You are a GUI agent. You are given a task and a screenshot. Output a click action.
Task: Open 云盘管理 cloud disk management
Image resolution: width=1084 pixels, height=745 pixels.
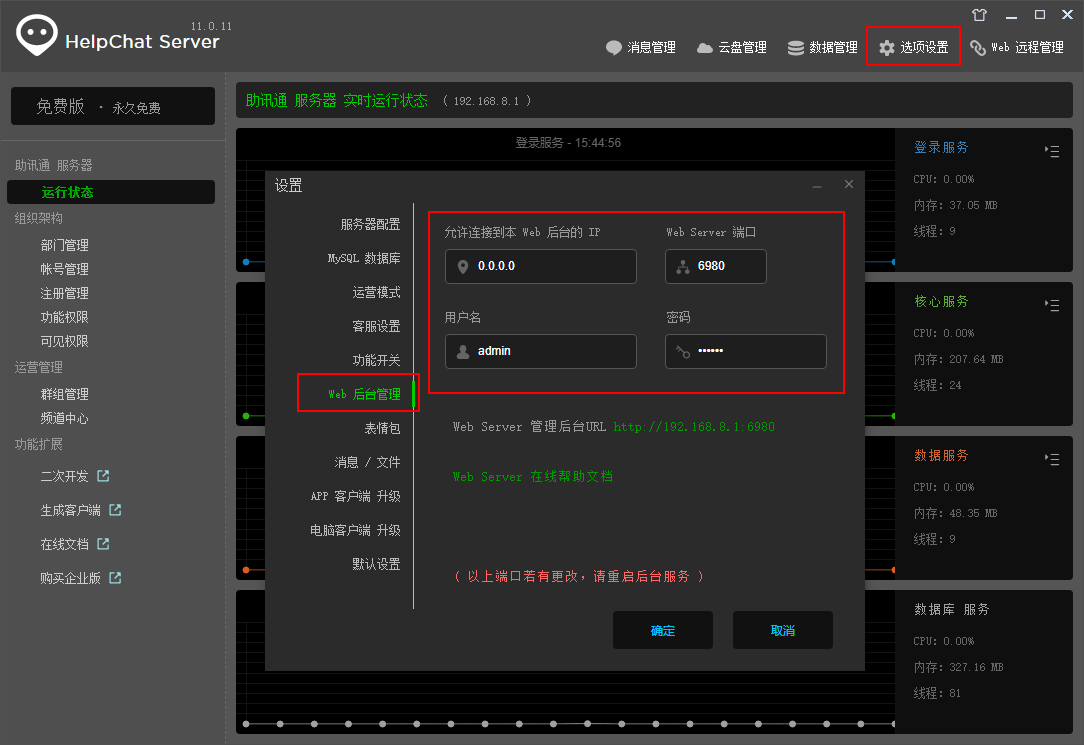731,47
